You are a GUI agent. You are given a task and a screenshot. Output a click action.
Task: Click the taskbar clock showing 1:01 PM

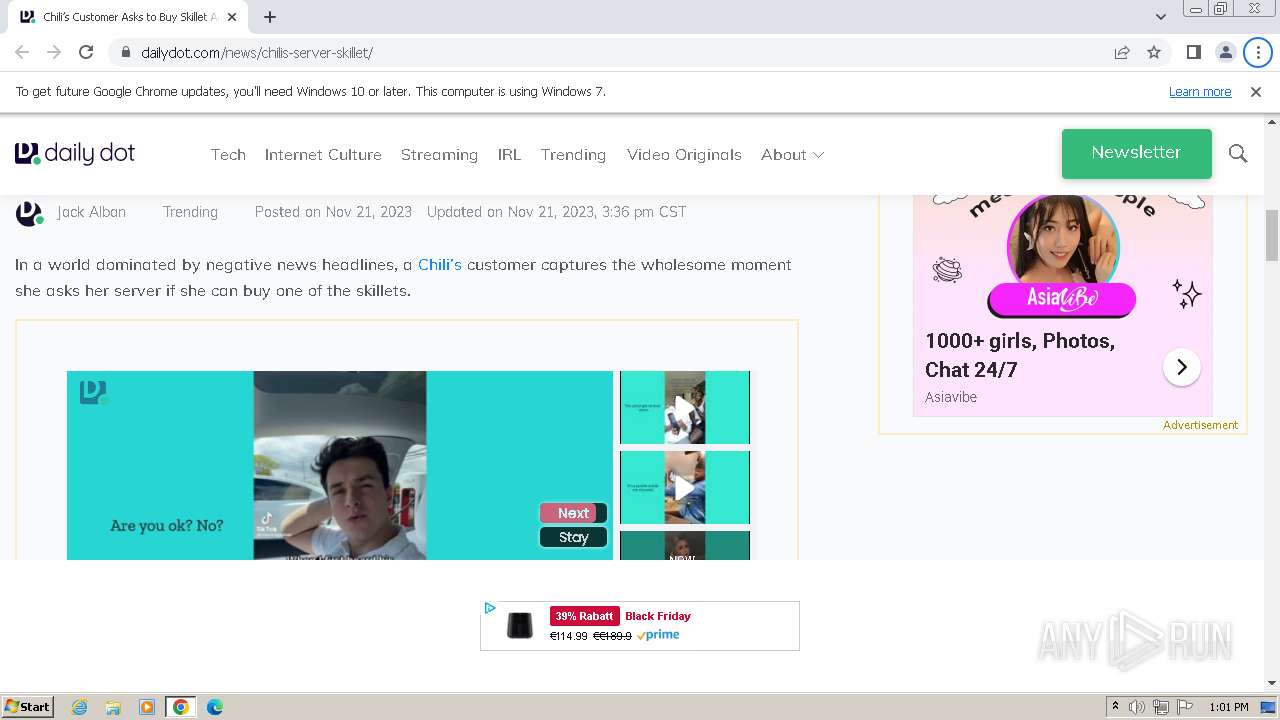pos(1228,707)
